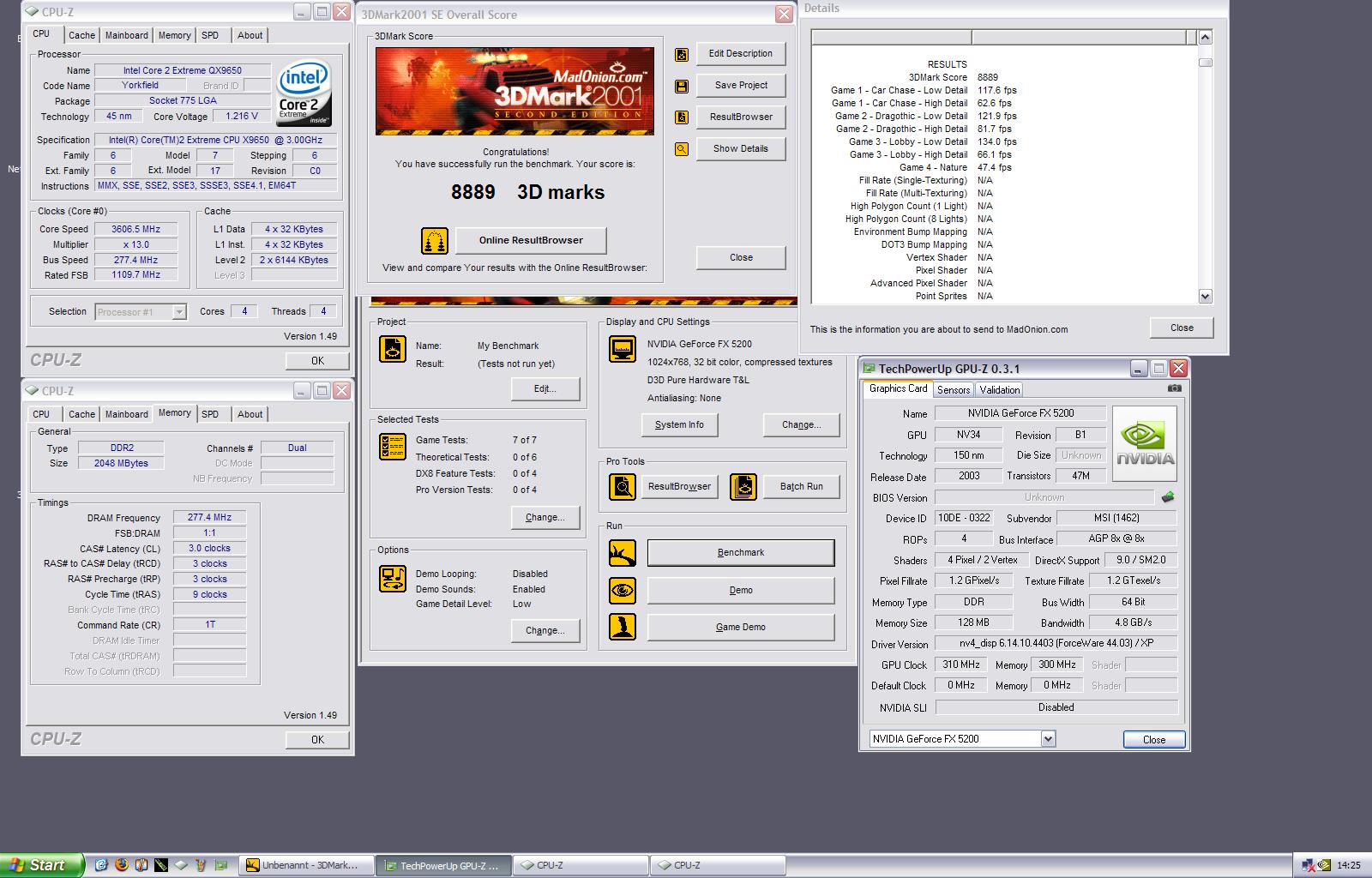Click the GPU-Z Name field 'NVIDIA GeForce FX 5200'
This screenshot has height=878, width=1372.
pyautogui.click(x=1020, y=413)
